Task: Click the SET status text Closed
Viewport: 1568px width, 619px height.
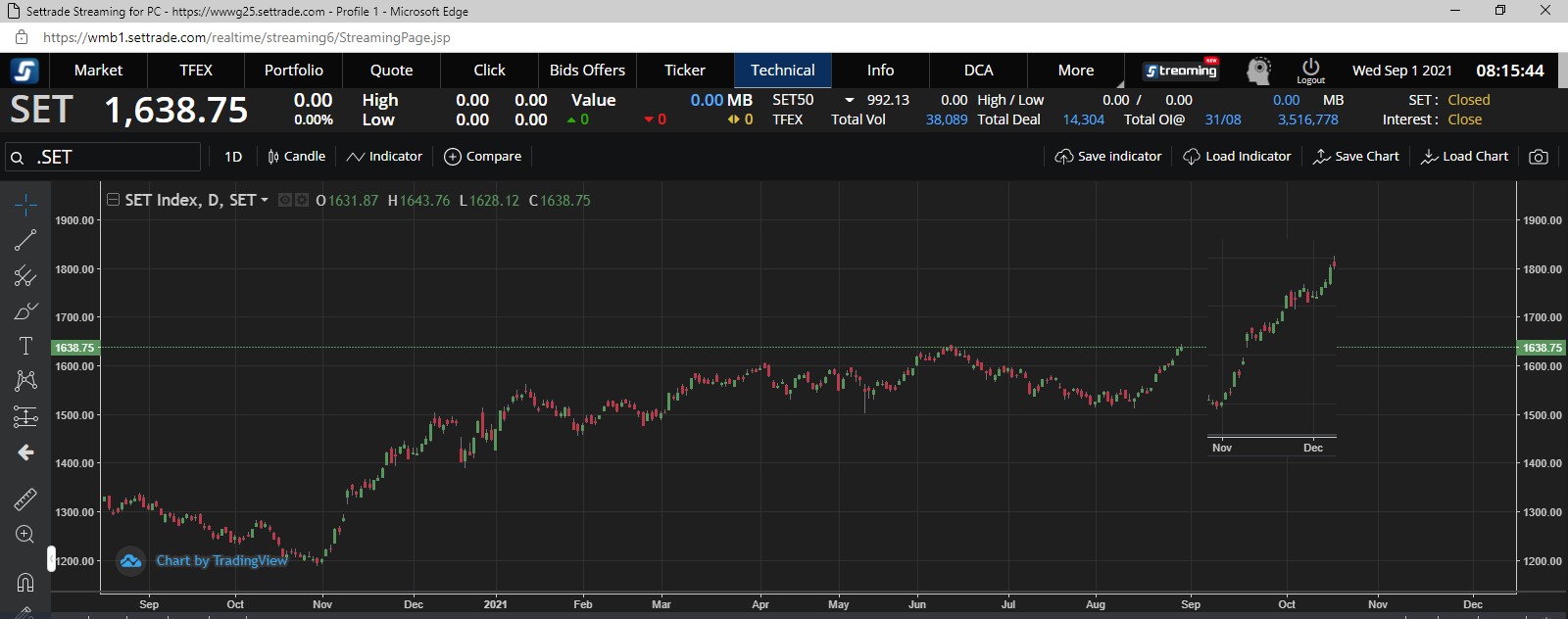Action: click(1468, 100)
